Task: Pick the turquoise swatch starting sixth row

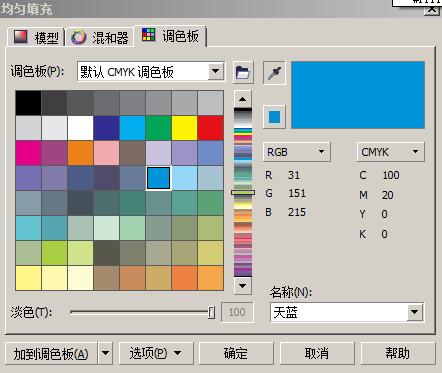Action: coord(28,228)
